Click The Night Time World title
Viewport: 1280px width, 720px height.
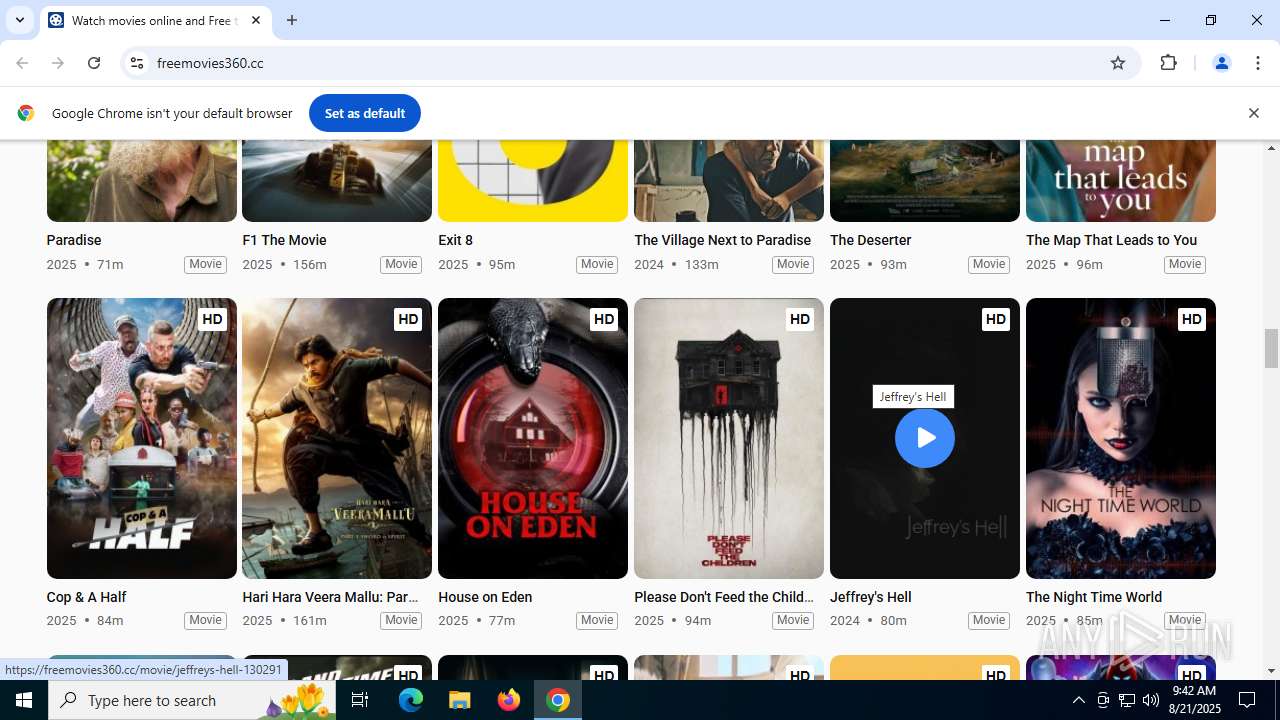pyautogui.click(x=1093, y=597)
